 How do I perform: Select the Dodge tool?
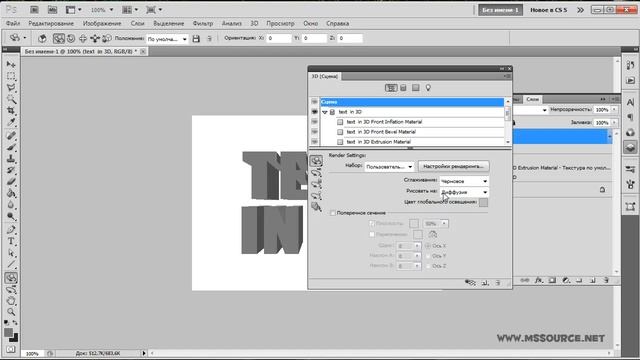(x=11, y=216)
